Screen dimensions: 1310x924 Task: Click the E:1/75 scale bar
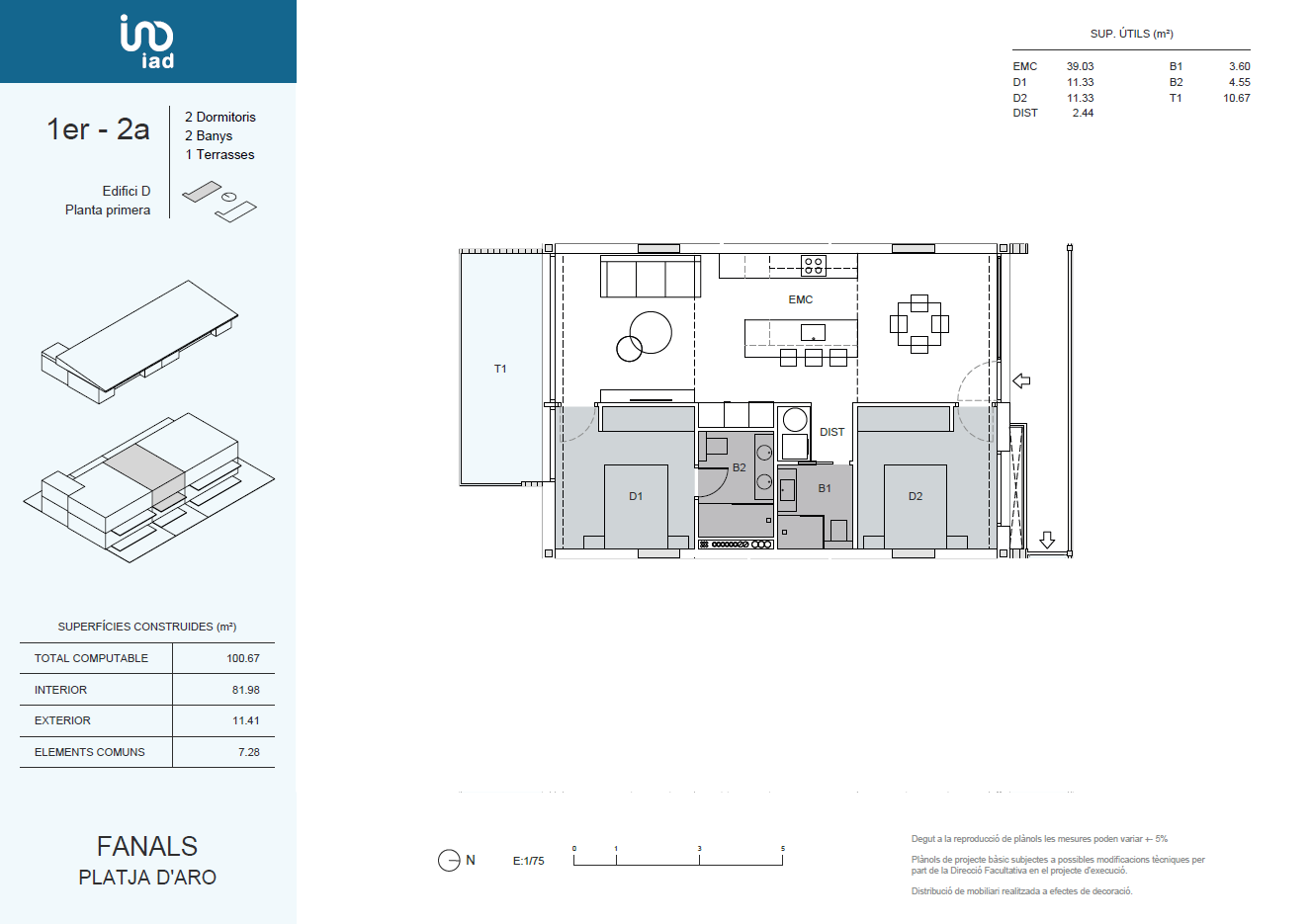coord(677,858)
